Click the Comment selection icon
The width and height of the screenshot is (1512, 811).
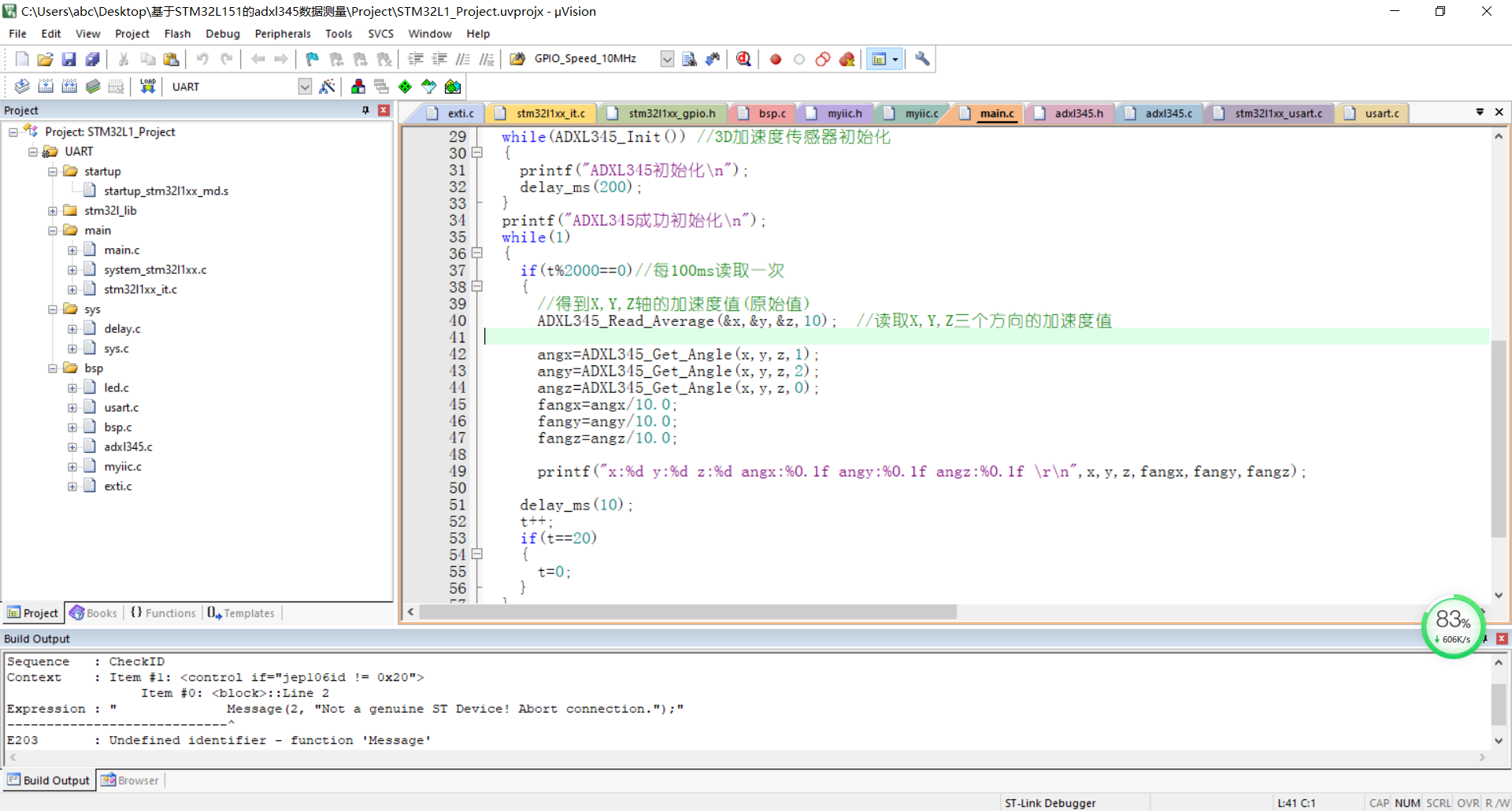tap(463, 59)
